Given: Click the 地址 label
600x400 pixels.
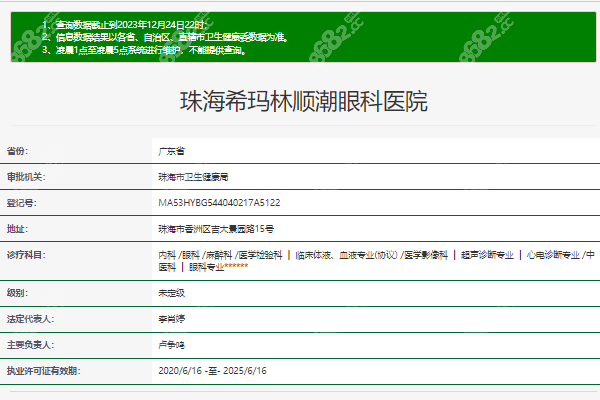Looking at the screenshot, I should (17, 229).
